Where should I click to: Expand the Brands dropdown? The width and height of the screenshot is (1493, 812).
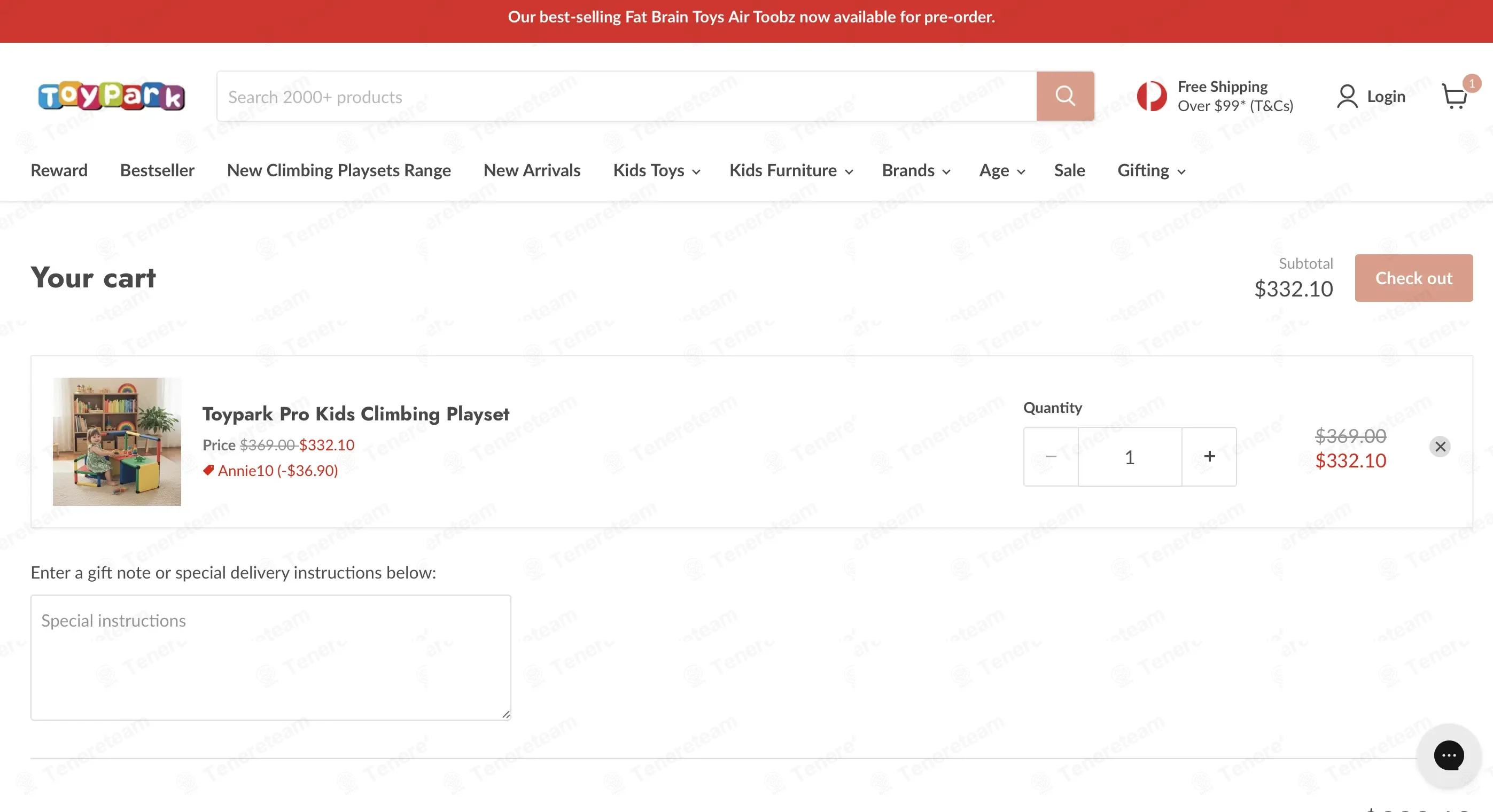coord(916,170)
